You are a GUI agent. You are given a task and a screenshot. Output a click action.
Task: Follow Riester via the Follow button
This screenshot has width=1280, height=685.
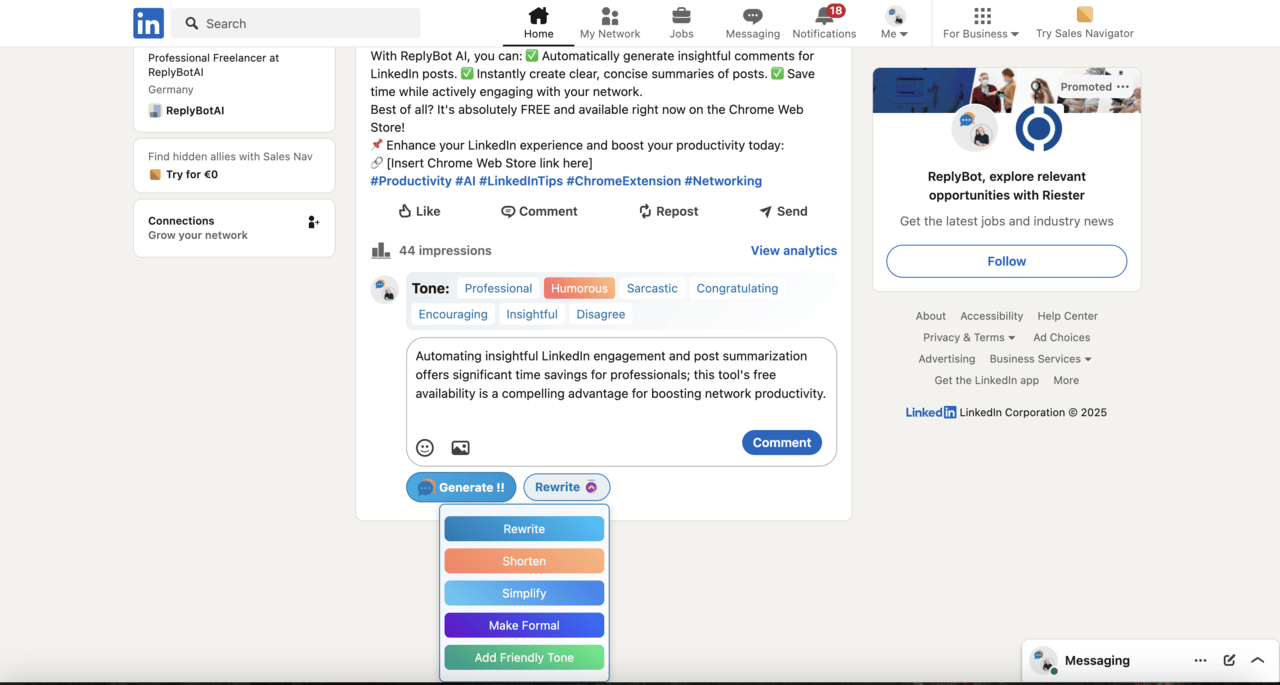[x=1006, y=261]
